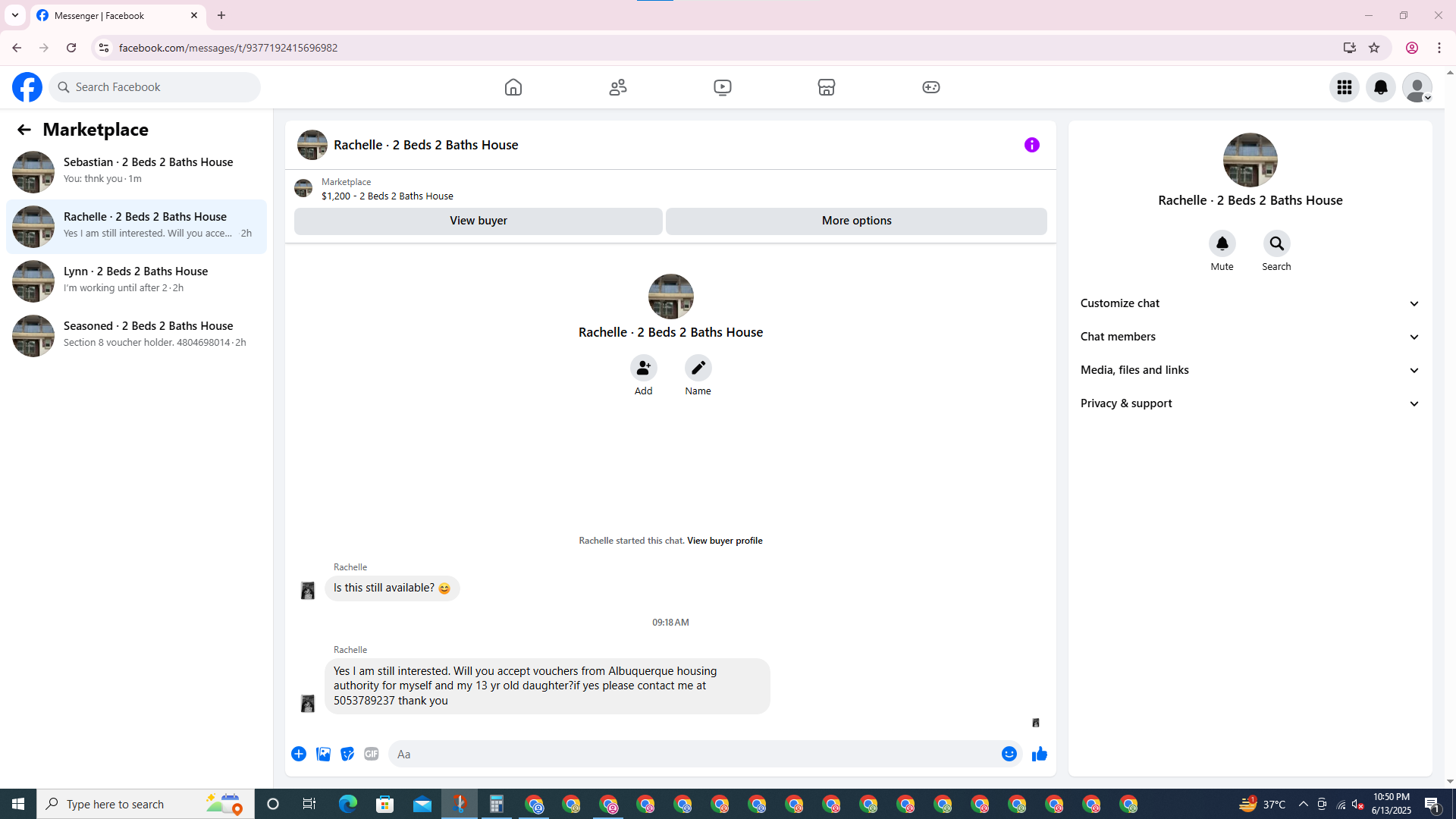Viewport: 1456px width, 819px height.
Task: Expand Privacy & support section
Action: tap(1250, 403)
